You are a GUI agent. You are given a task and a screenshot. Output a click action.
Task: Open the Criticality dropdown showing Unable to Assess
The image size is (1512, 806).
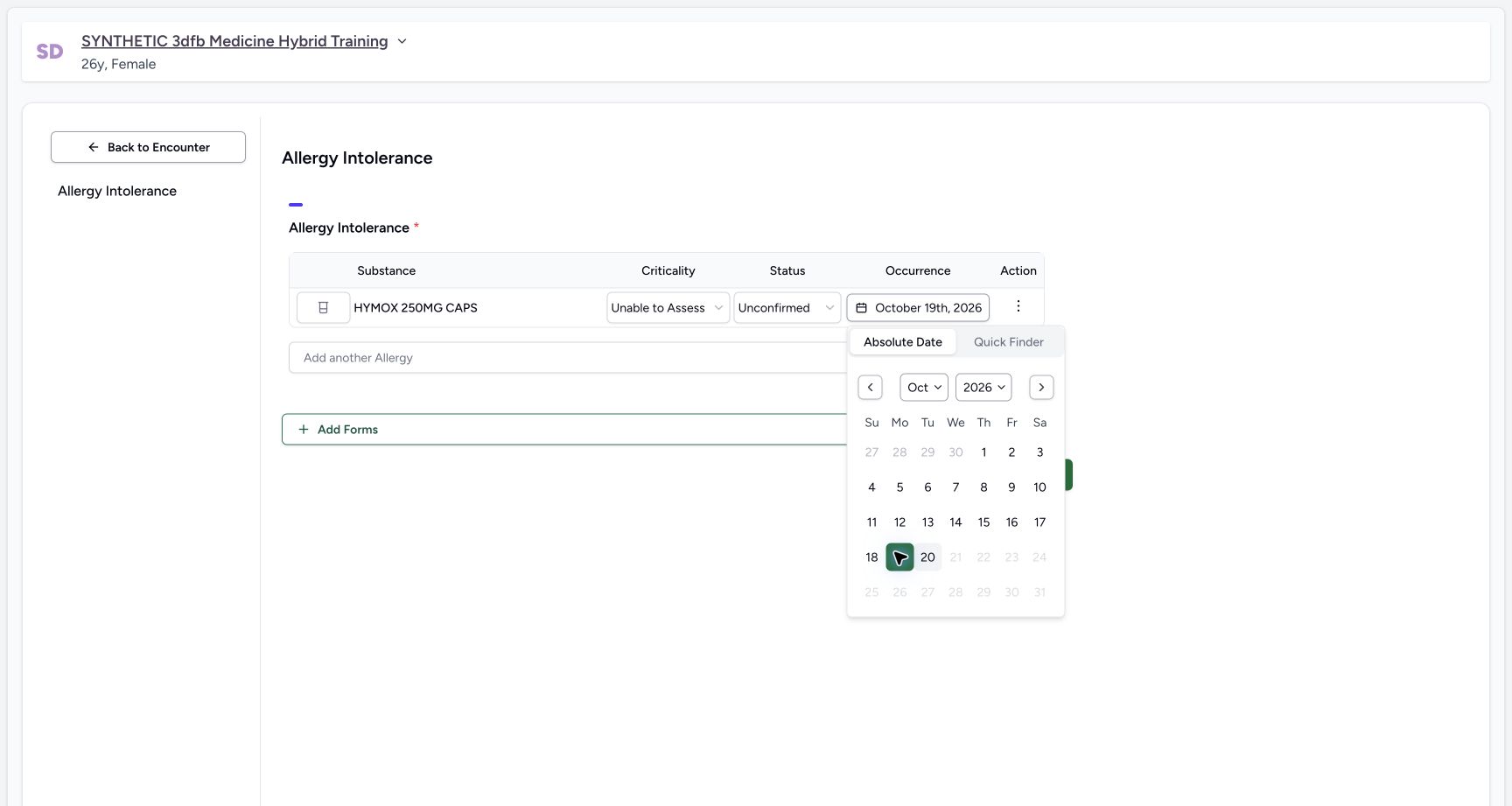coord(668,308)
